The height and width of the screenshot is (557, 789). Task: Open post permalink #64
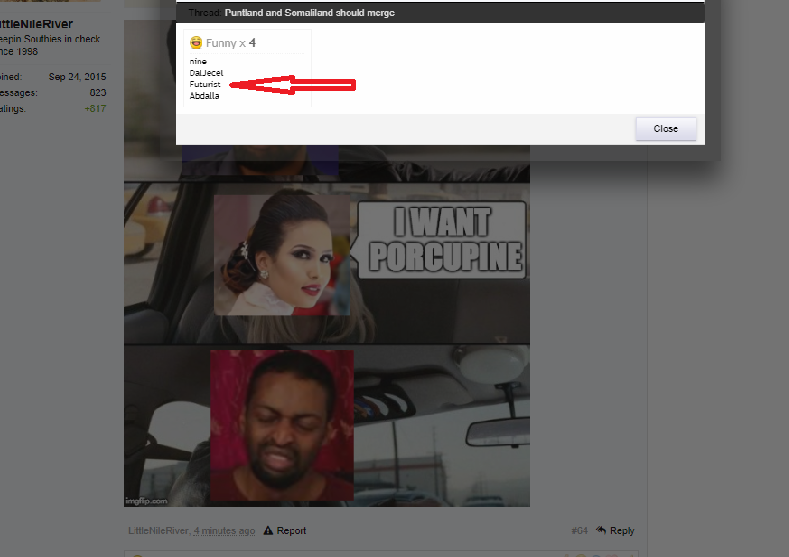tap(579, 531)
